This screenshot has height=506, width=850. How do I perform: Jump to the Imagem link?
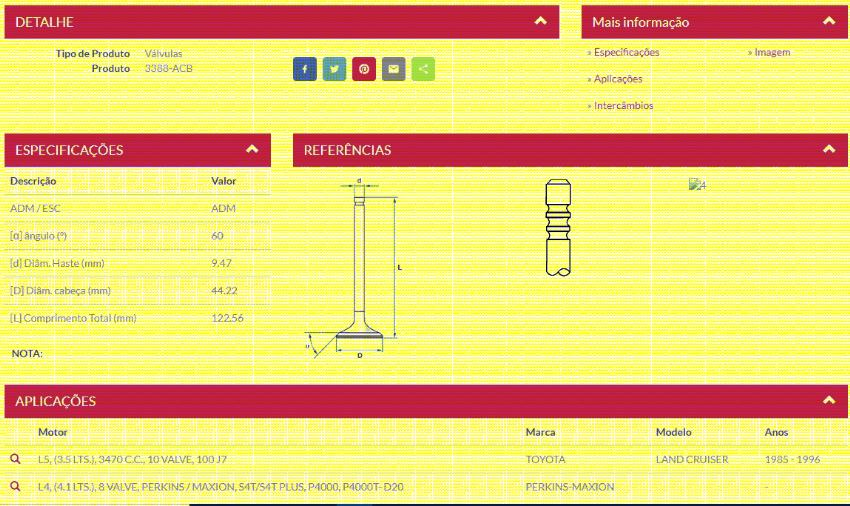tap(771, 52)
